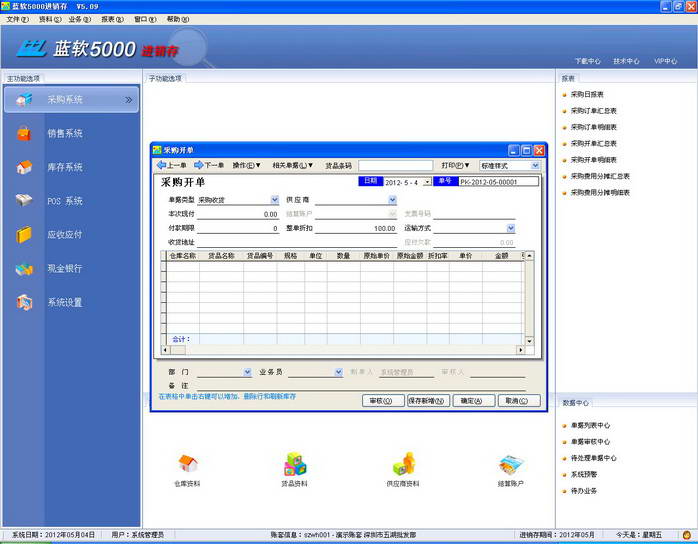Click the 确定 button

[x=474, y=401]
